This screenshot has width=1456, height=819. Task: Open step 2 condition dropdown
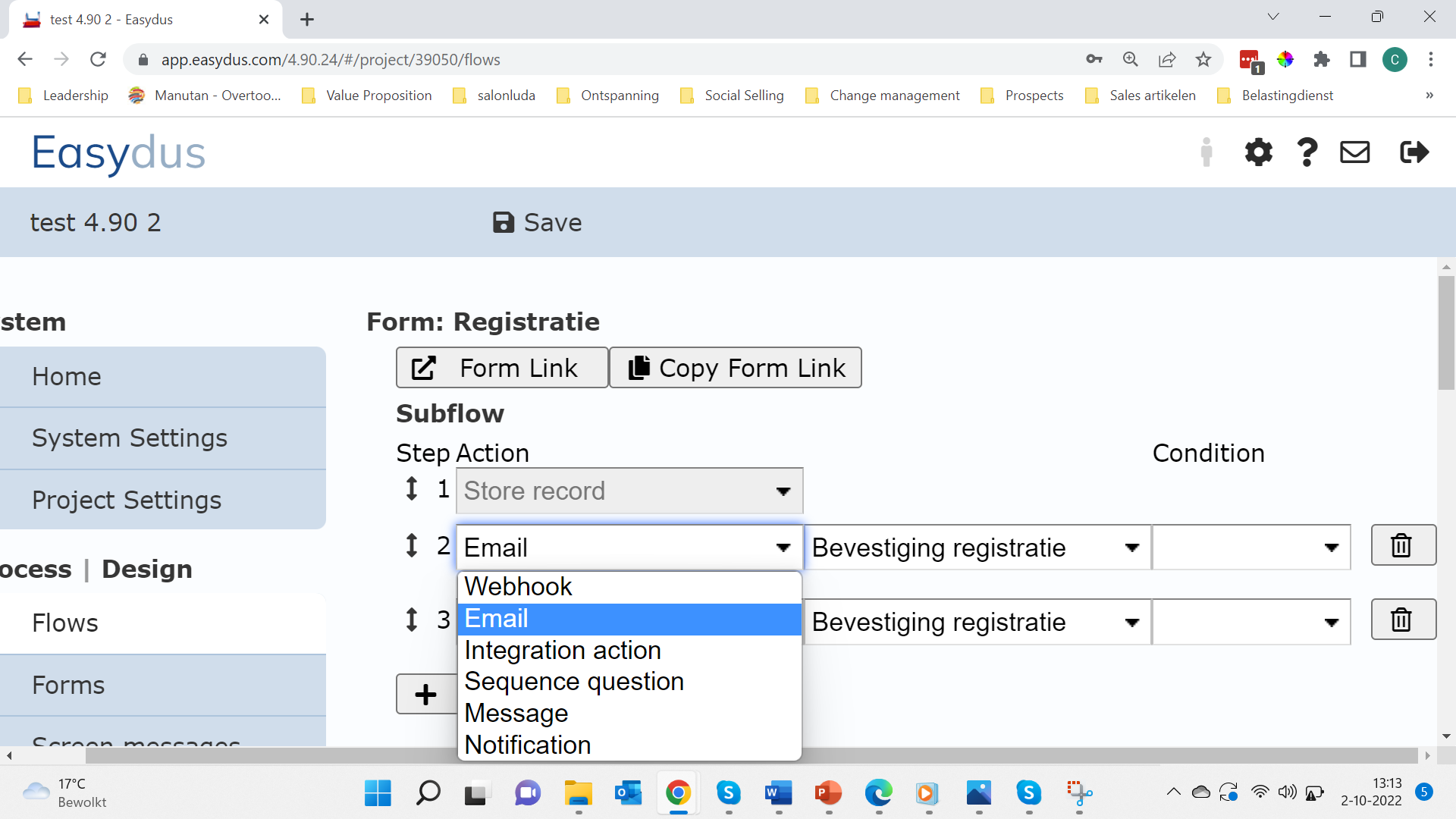[1251, 548]
